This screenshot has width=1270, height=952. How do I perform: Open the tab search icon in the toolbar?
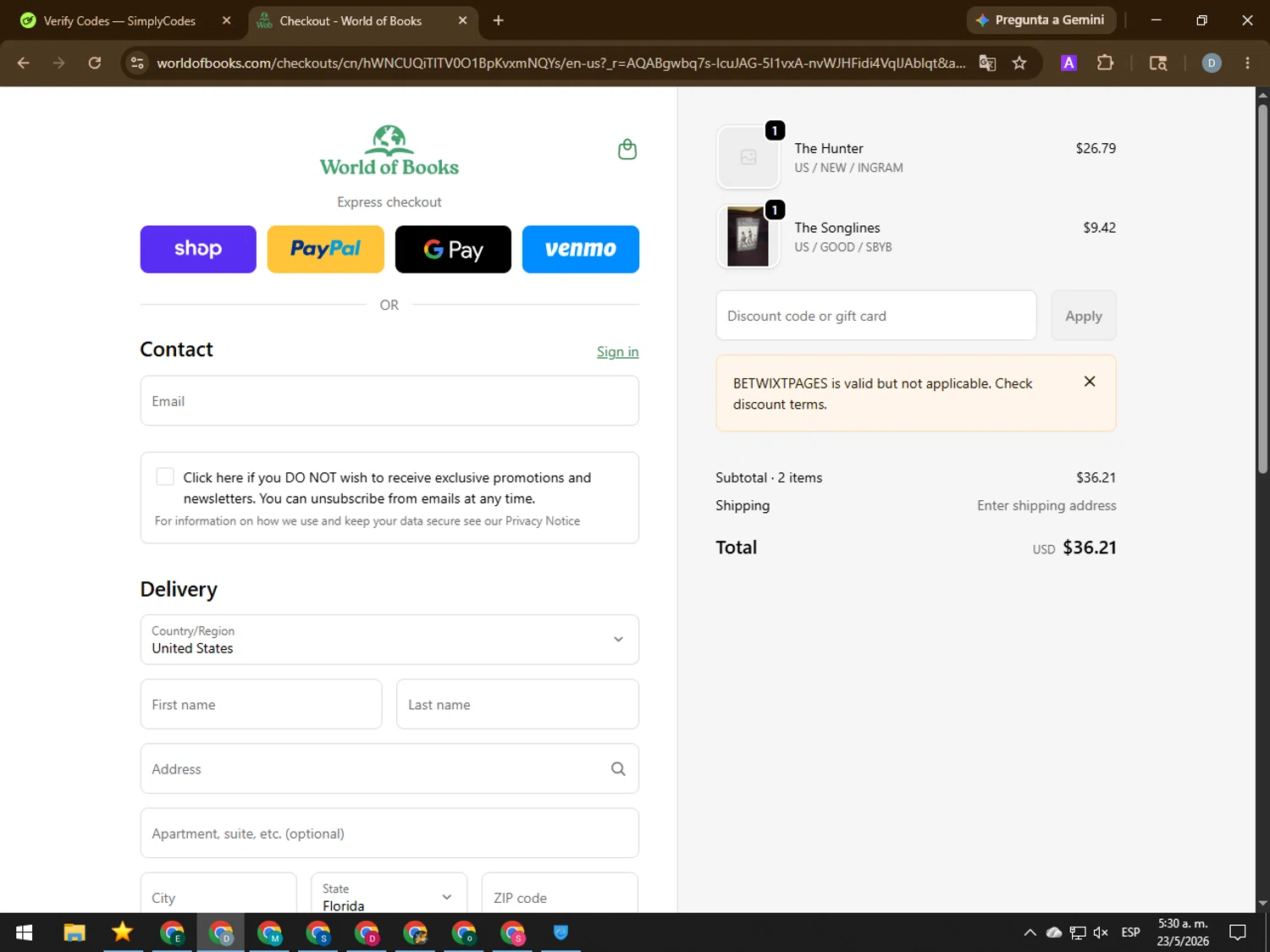coord(1158,63)
